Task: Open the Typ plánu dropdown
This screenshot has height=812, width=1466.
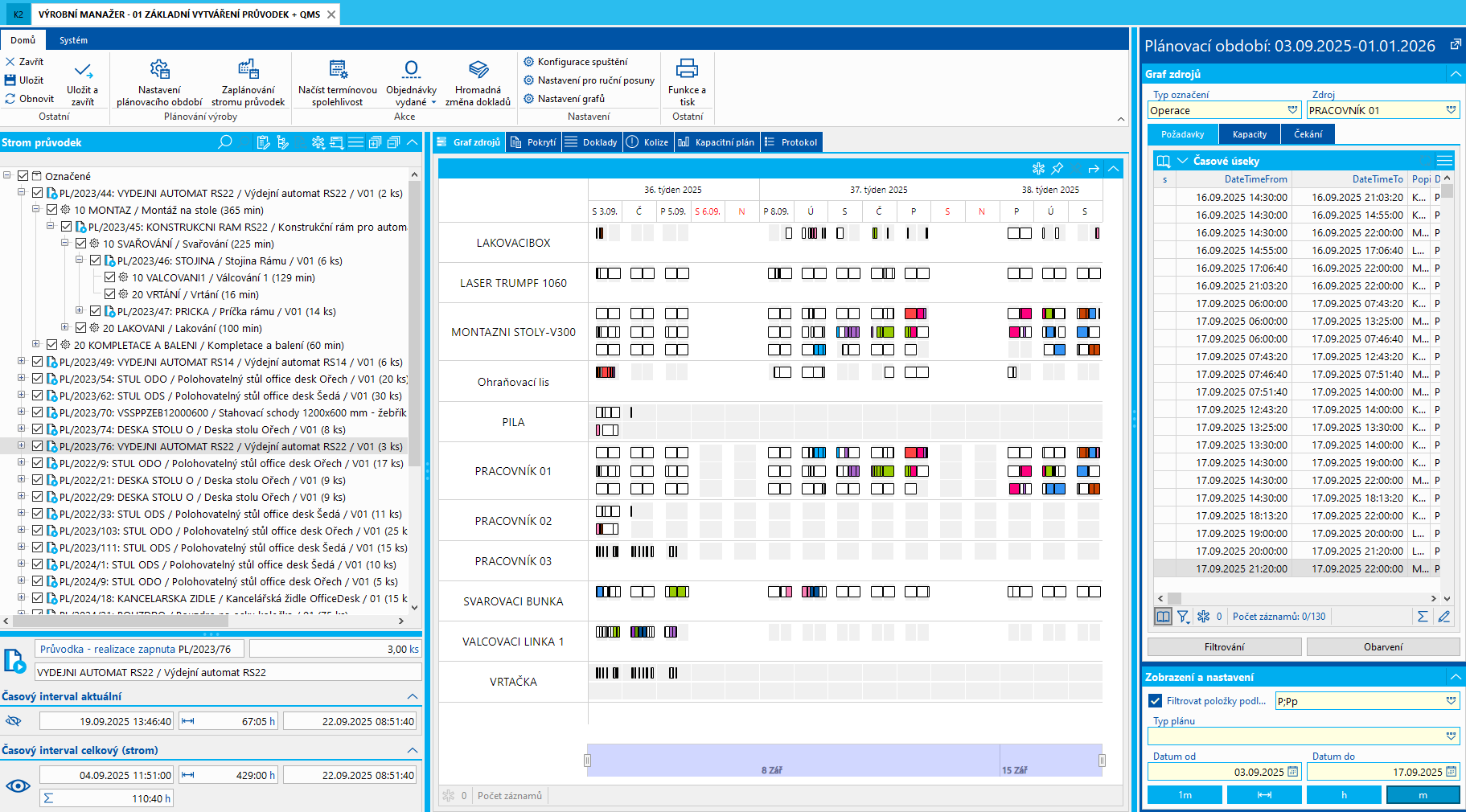Action: [x=1452, y=736]
